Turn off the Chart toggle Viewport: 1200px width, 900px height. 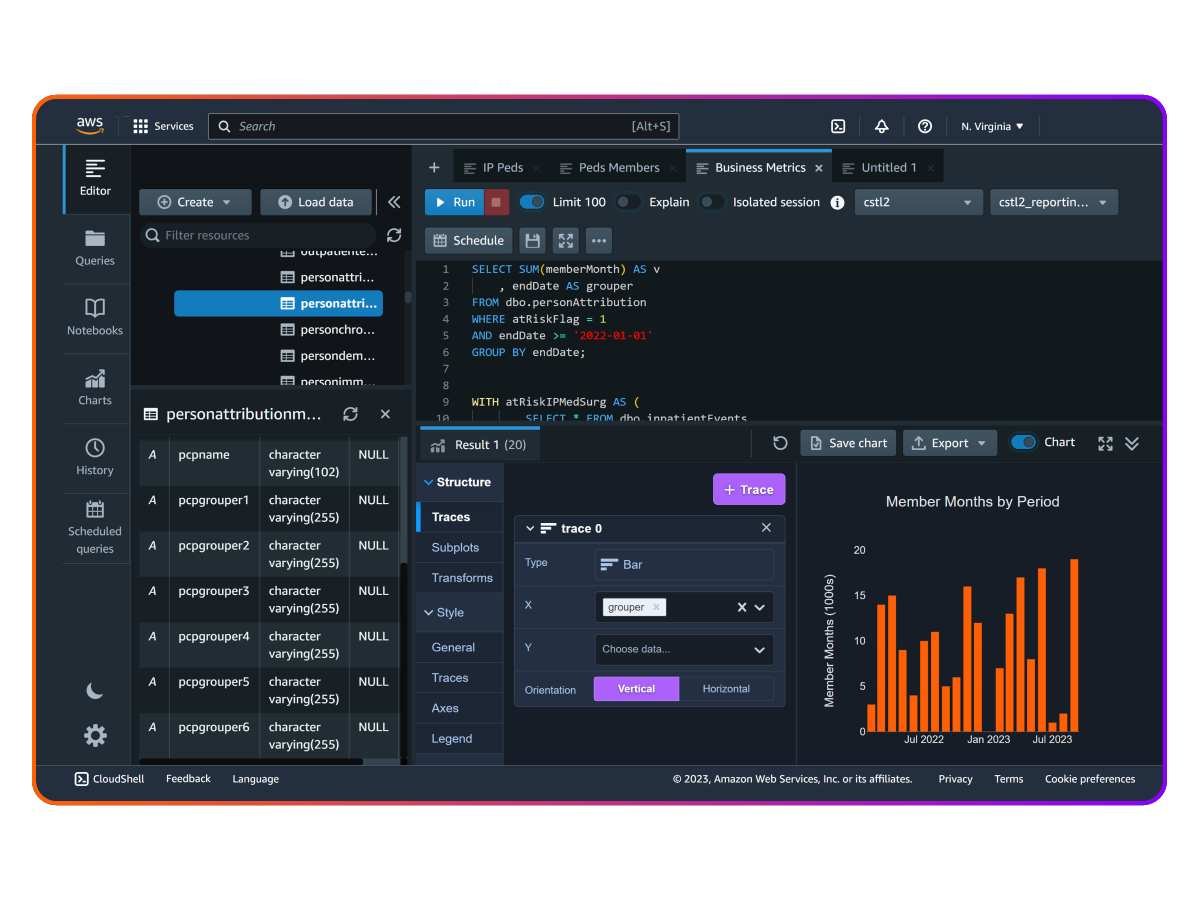pyautogui.click(x=1023, y=442)
